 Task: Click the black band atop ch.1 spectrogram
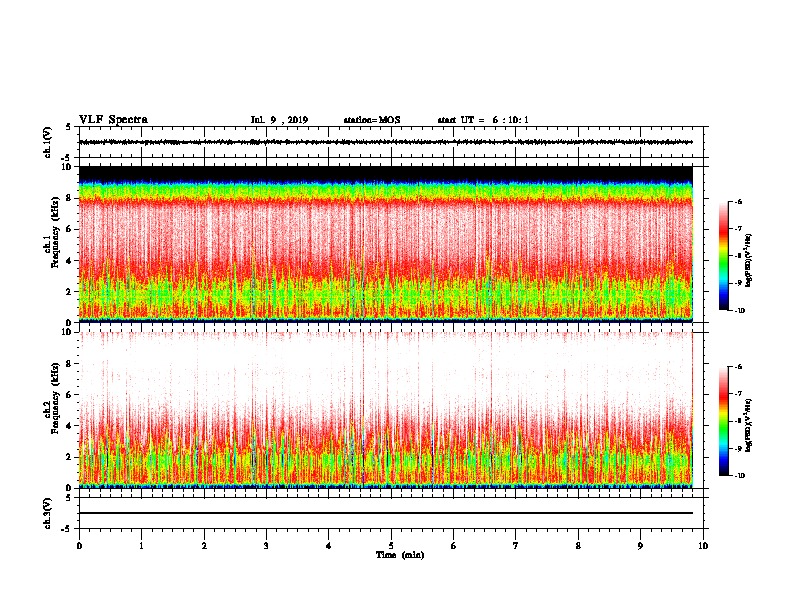click(385, 173)
